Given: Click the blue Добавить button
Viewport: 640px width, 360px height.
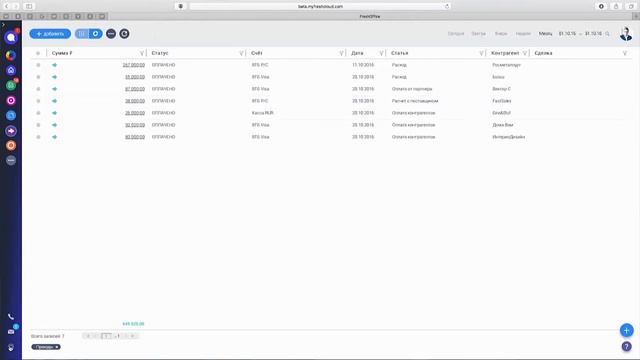Looking at the screenshot, I should point(50,34).
